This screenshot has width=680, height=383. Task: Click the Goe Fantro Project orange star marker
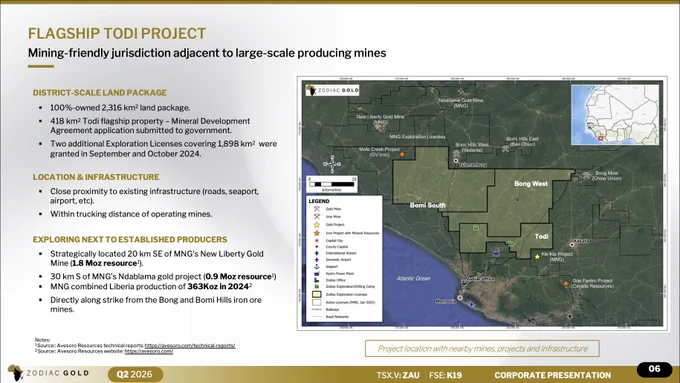coord(566,284)
